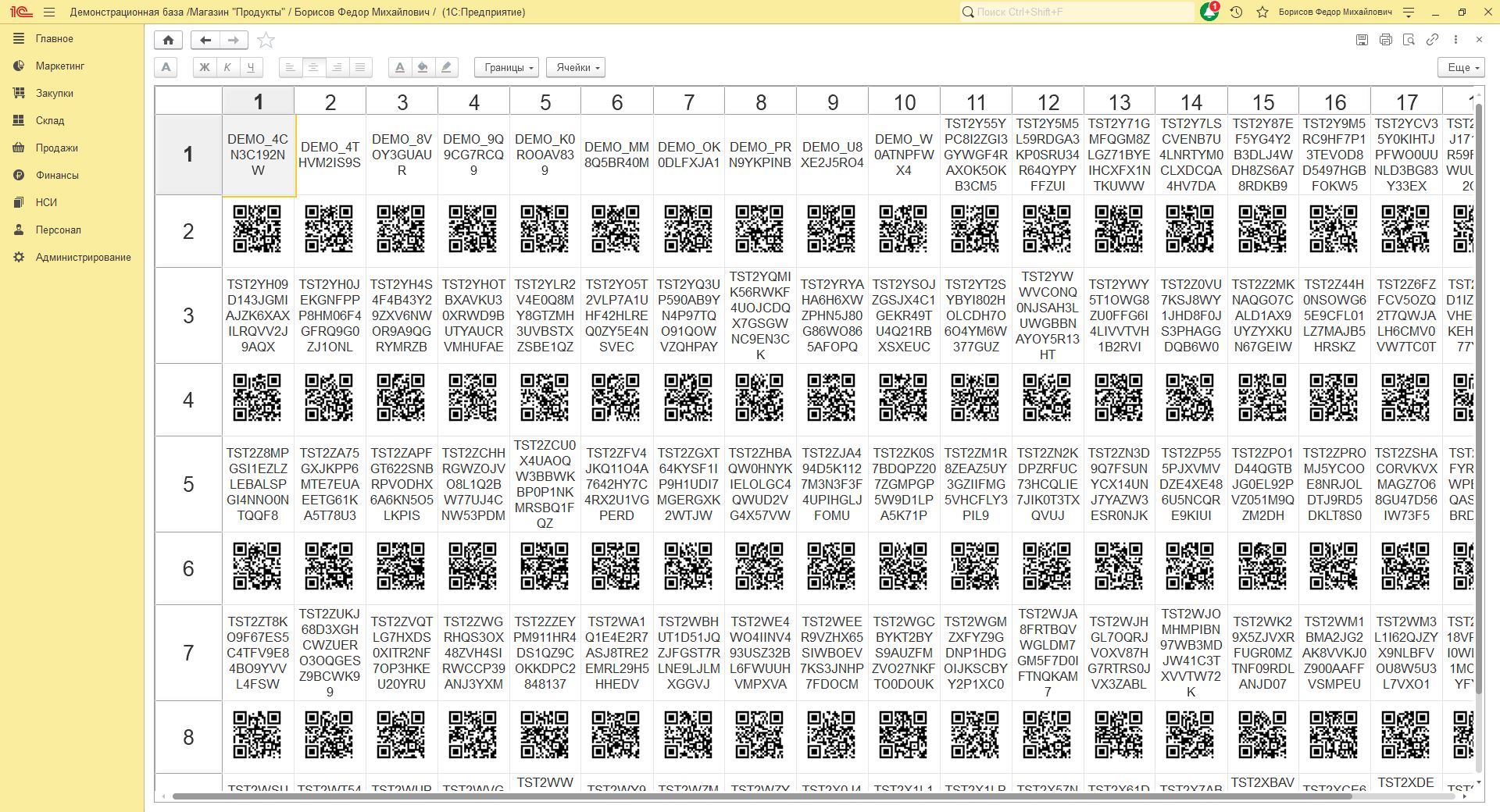Expand the Ячейки dropdown

point(576,67)
